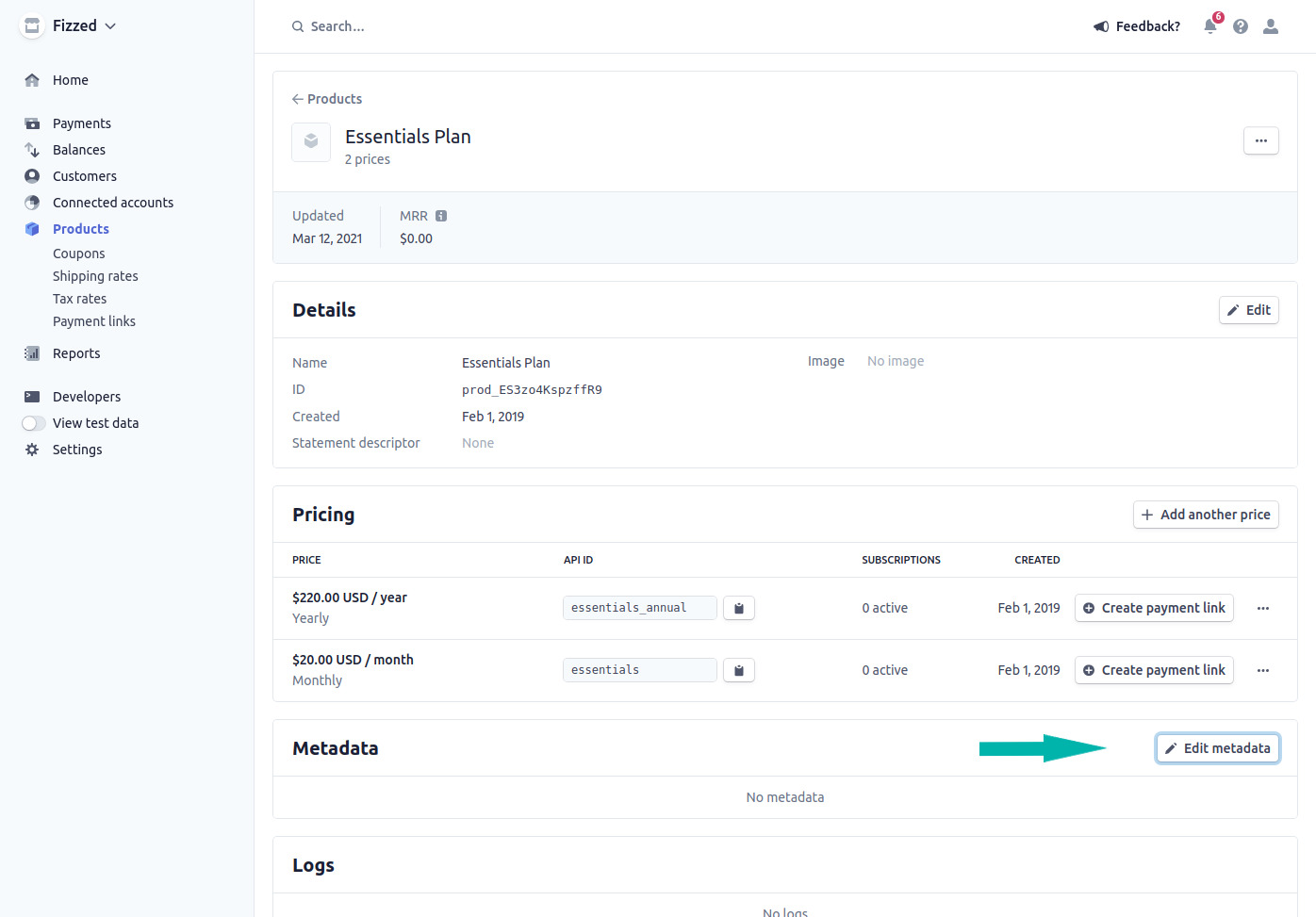The image size is (1316, 917).
Task: Open the help question mark icon
Action: tap(1241, 26)
